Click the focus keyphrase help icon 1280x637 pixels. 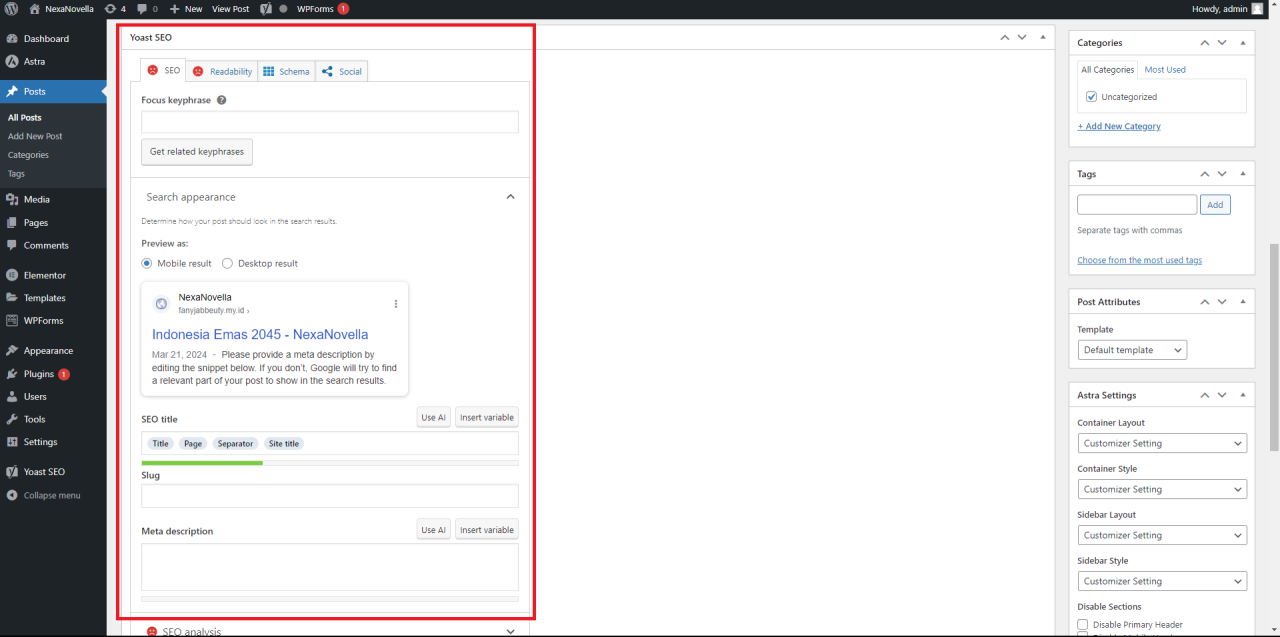click(221, 100)
